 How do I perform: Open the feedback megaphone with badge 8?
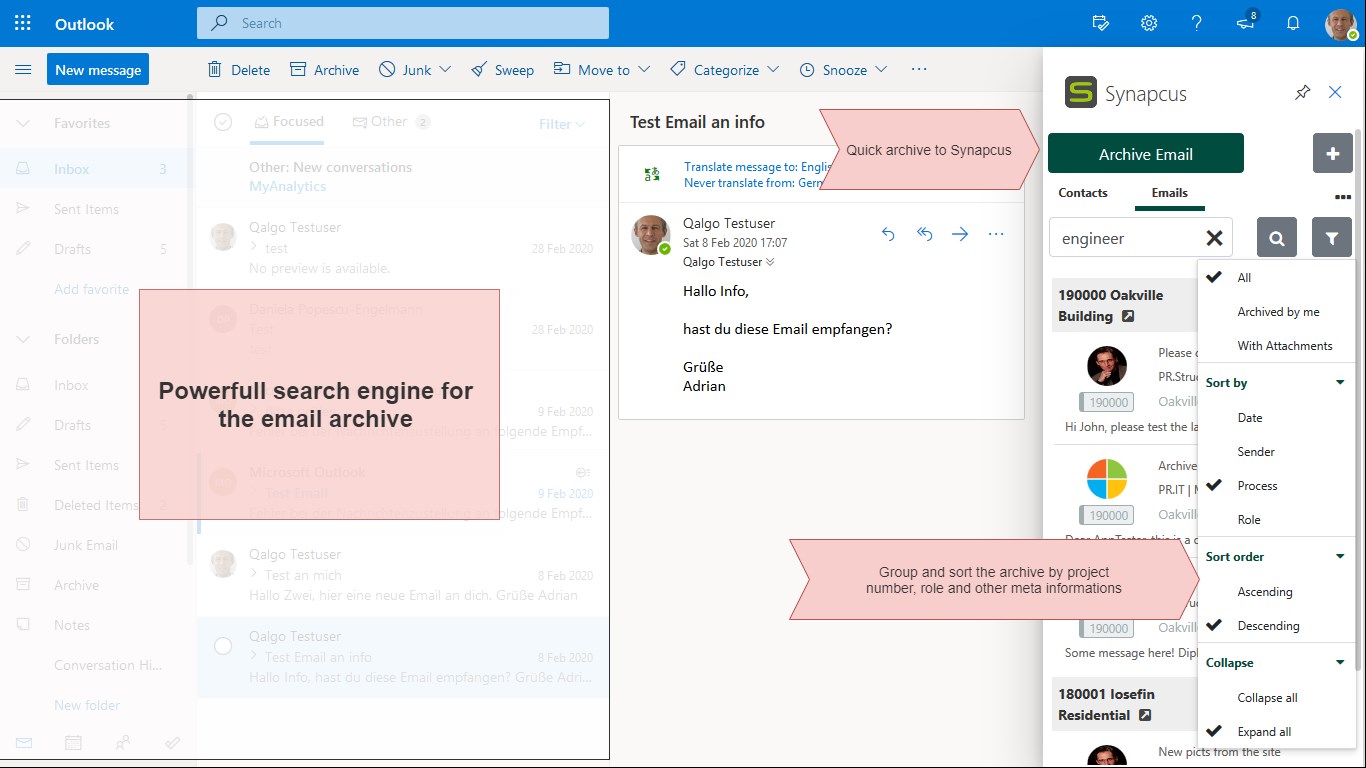1246,22
